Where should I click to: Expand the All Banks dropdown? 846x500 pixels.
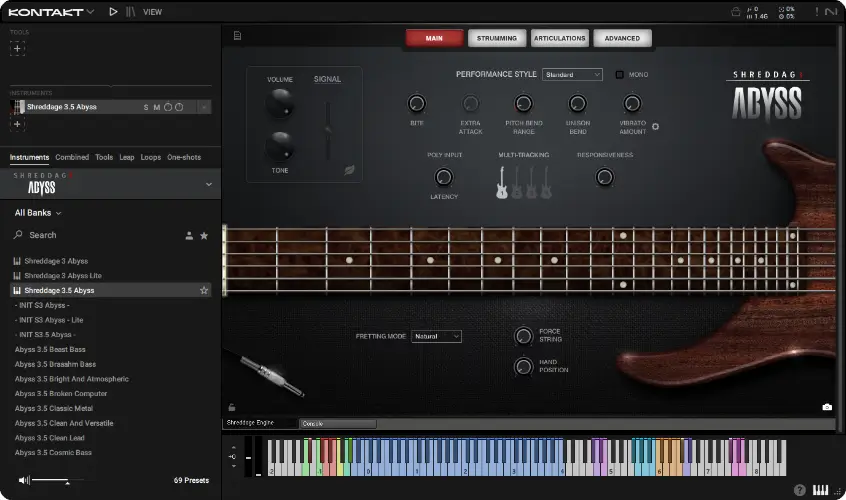tap(38, 213)
